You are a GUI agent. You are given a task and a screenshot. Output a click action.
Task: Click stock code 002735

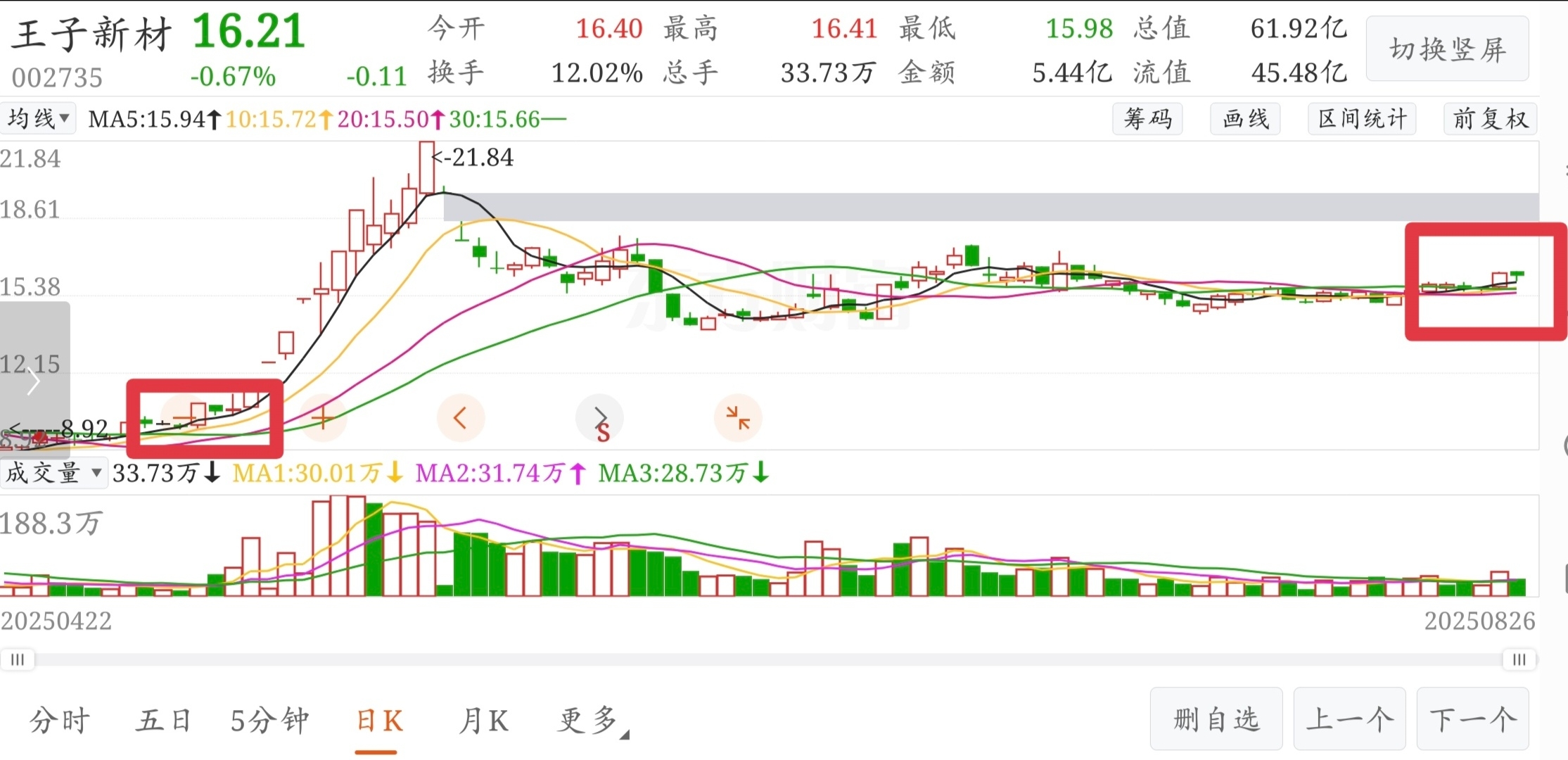(x=57, y=77)
